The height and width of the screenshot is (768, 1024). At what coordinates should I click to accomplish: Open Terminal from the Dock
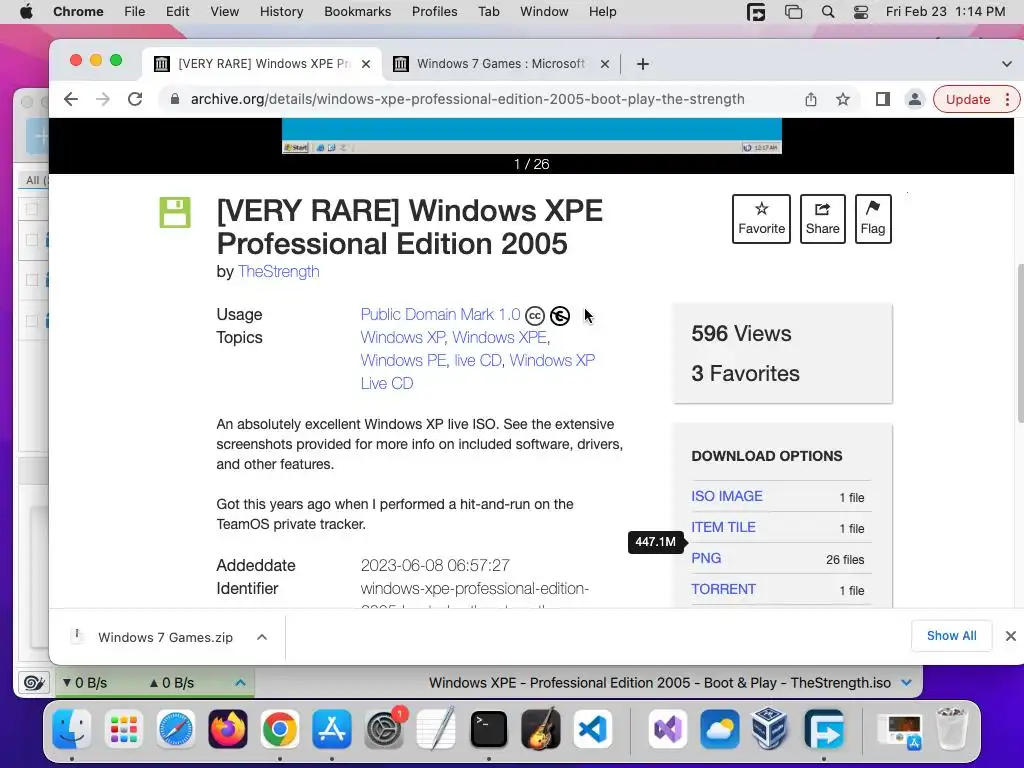point(488,729)
